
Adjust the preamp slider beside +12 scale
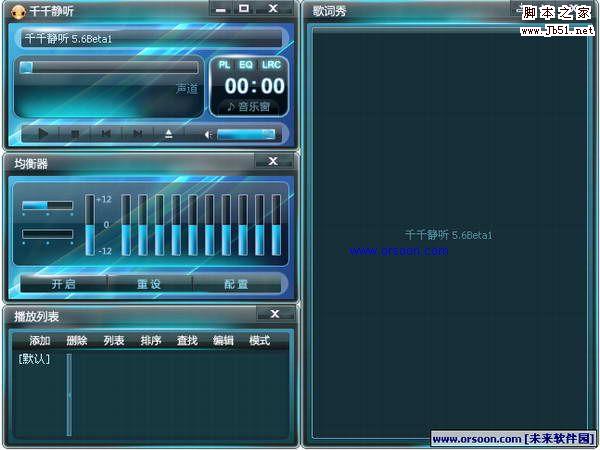tap(90, 225)
